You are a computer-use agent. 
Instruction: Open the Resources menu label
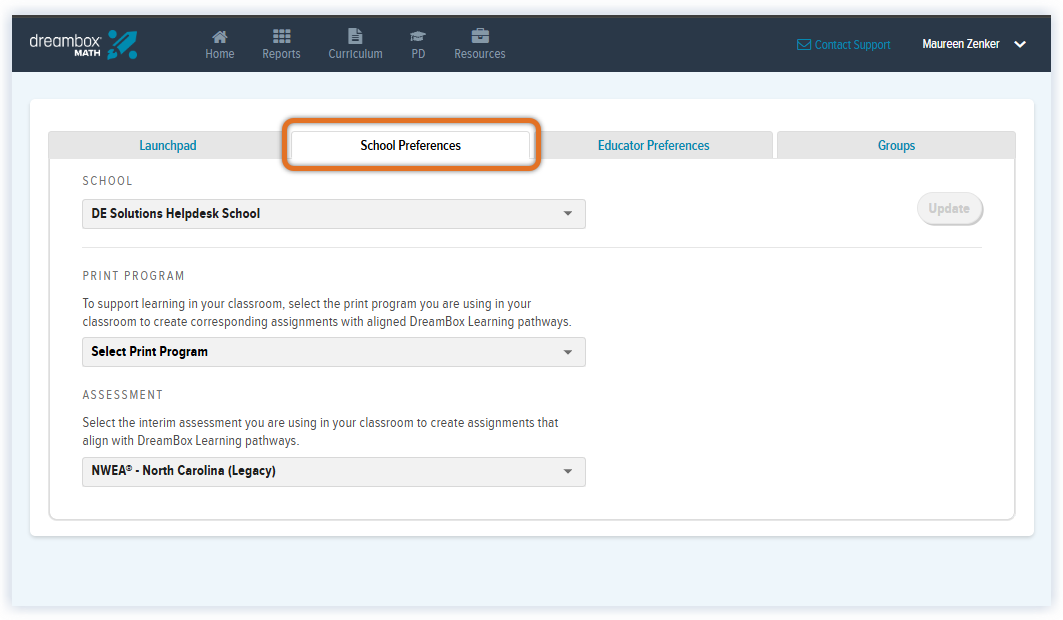480,54
